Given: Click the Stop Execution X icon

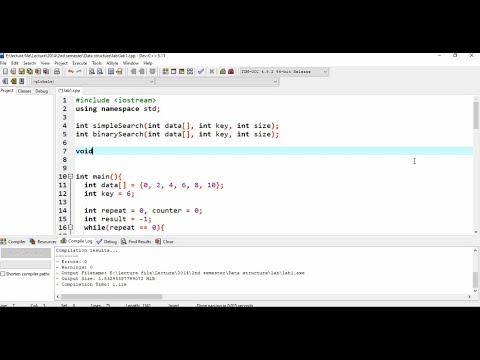Looking at the screenshot, I should point(212,71).
